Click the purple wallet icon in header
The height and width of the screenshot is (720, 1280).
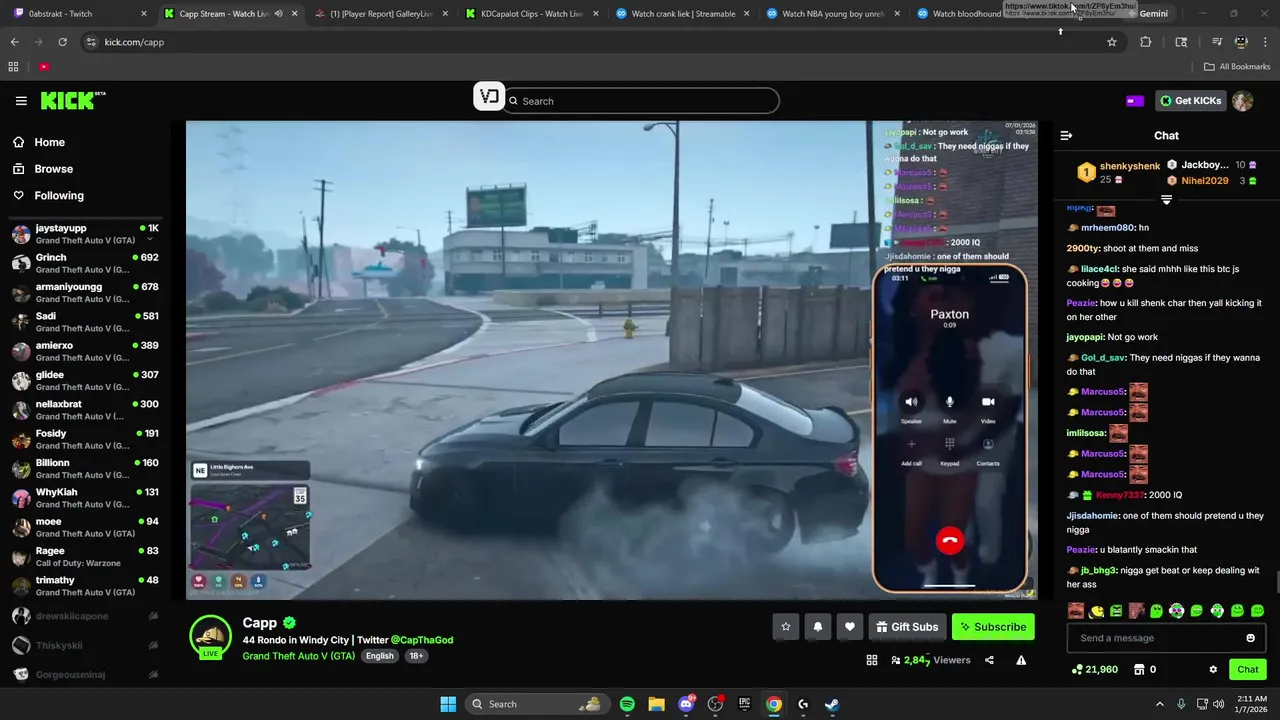point(1135,101)
